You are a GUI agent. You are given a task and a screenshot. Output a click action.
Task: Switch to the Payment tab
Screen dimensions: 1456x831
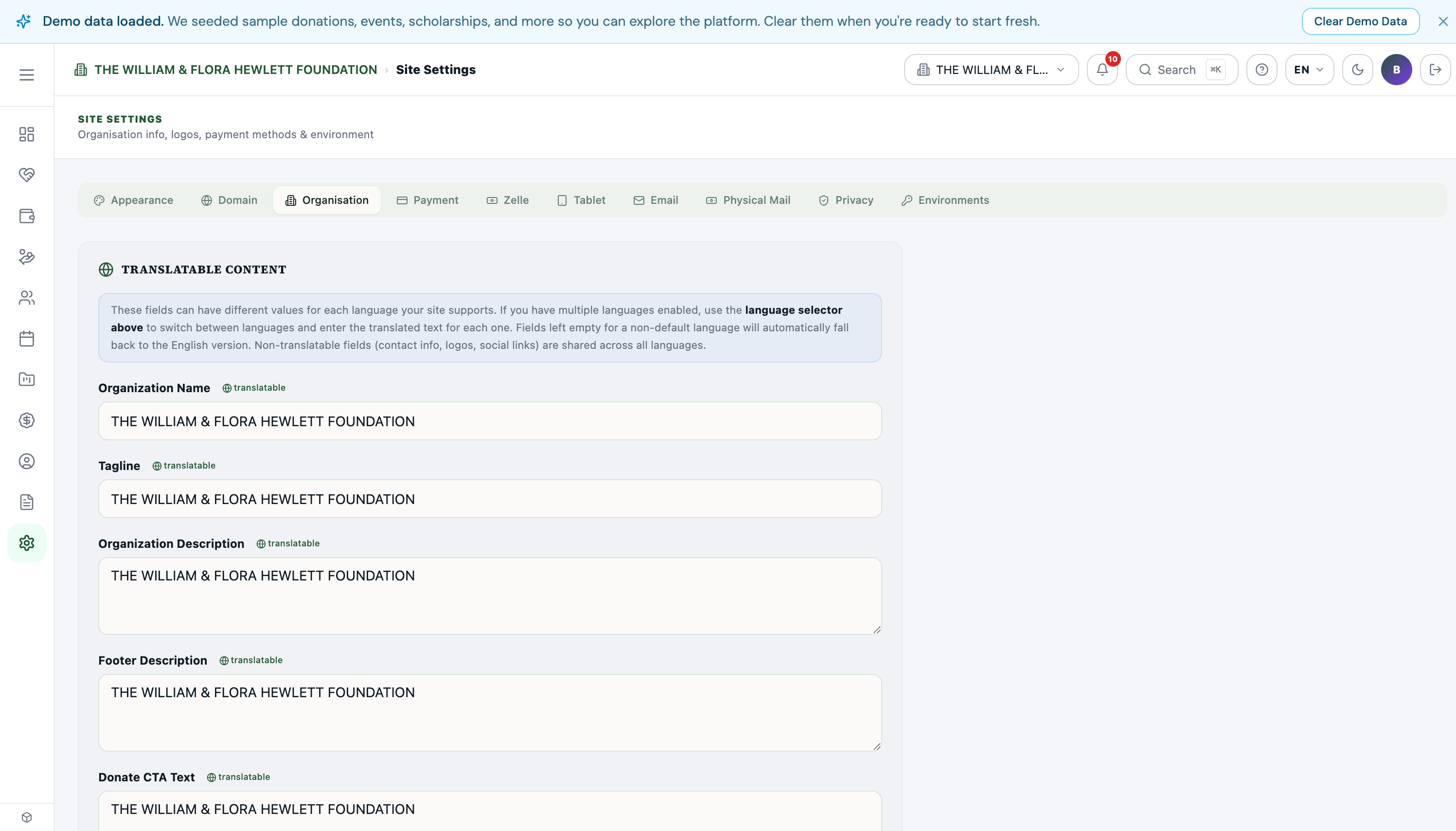coord(428,200)
